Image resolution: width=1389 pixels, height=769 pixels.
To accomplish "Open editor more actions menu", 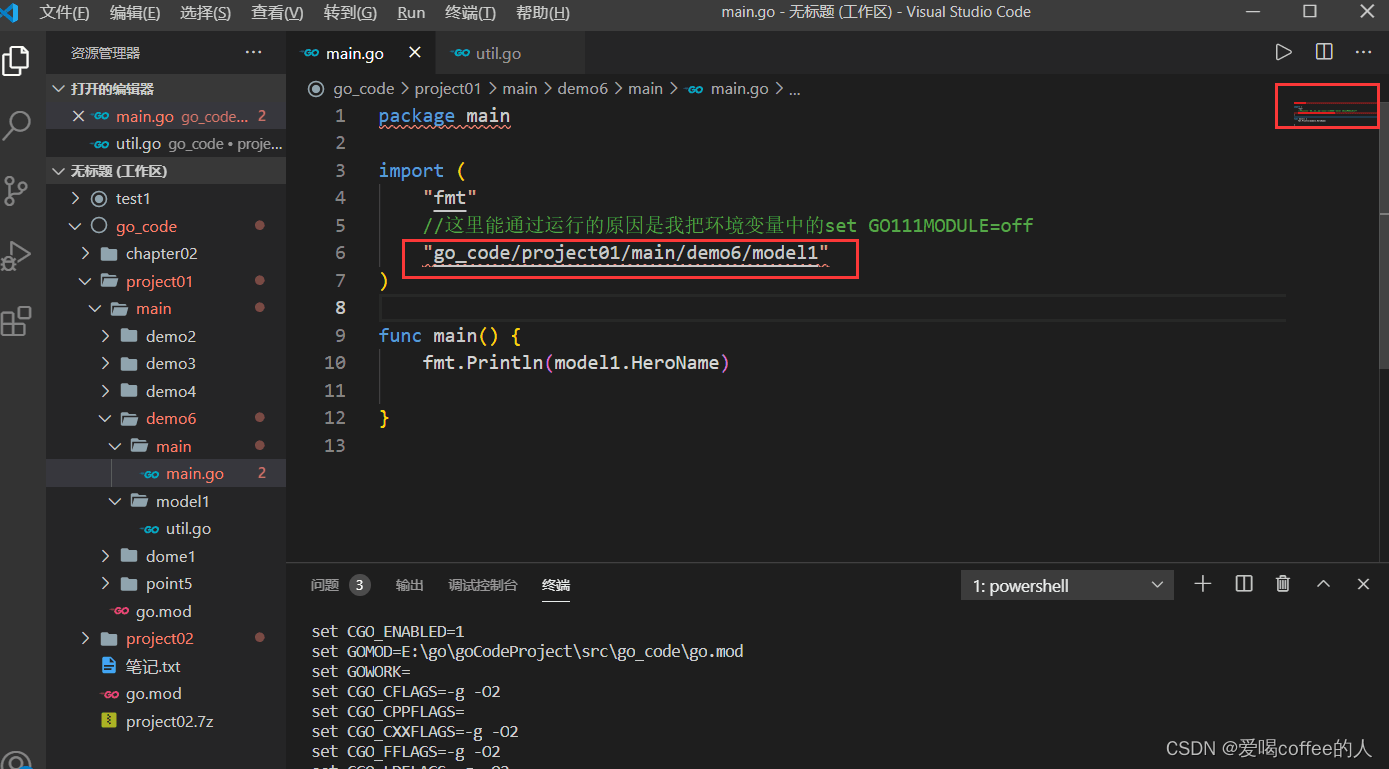I will click(1364, 52).
